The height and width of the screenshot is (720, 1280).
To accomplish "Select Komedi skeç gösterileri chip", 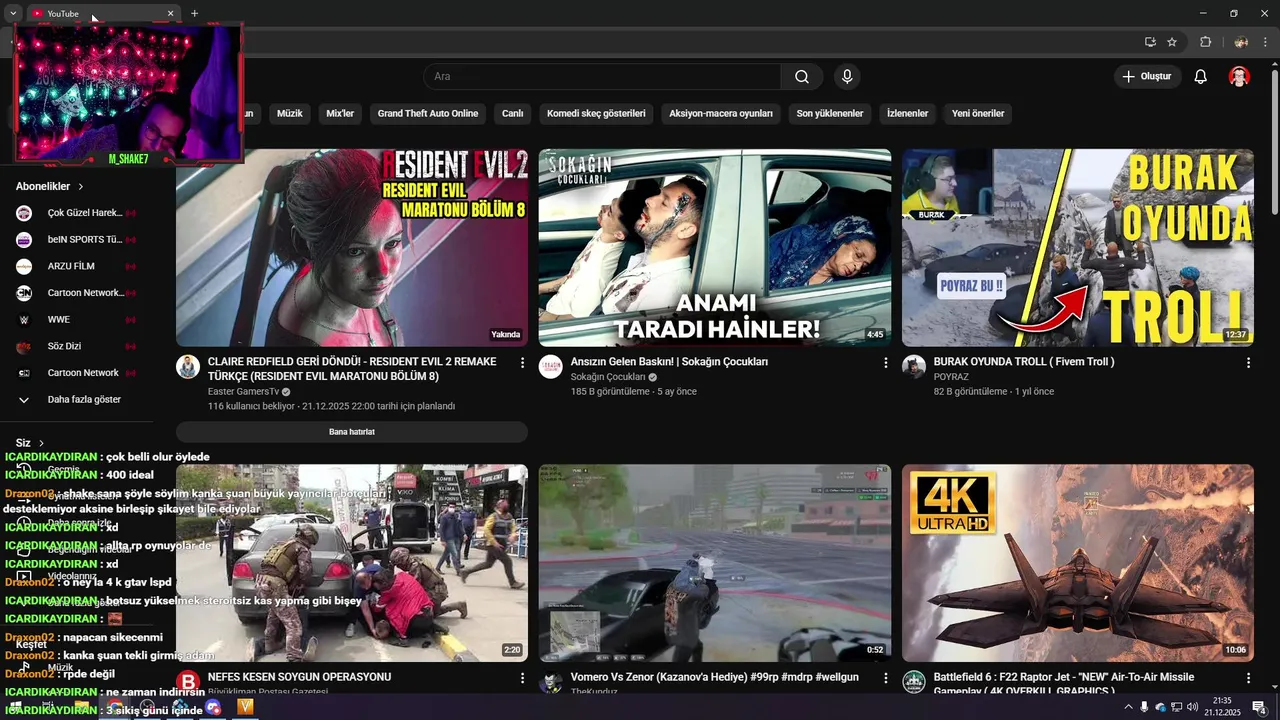I will click(x=596, y=114).
